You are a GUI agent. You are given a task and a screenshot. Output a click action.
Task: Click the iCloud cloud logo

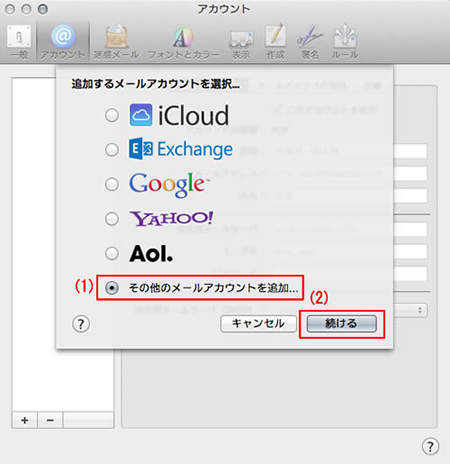pyautogui.click(x=141, y=115)
